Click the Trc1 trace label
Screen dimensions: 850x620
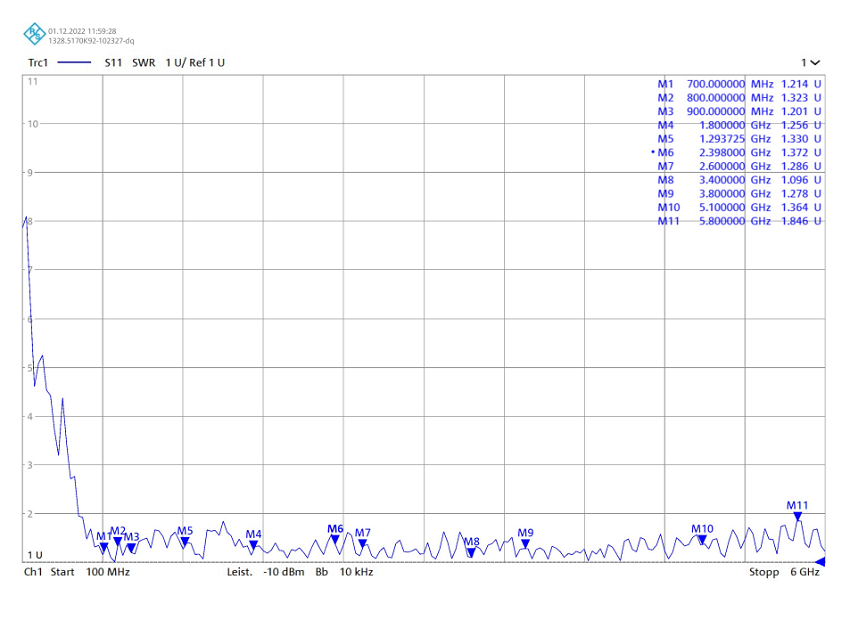[x=38, y=63]
